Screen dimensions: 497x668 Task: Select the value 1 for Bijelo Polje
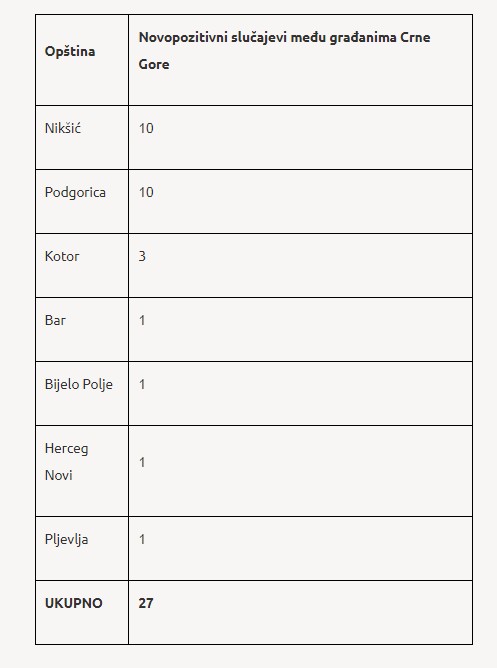tap(142, 384)
